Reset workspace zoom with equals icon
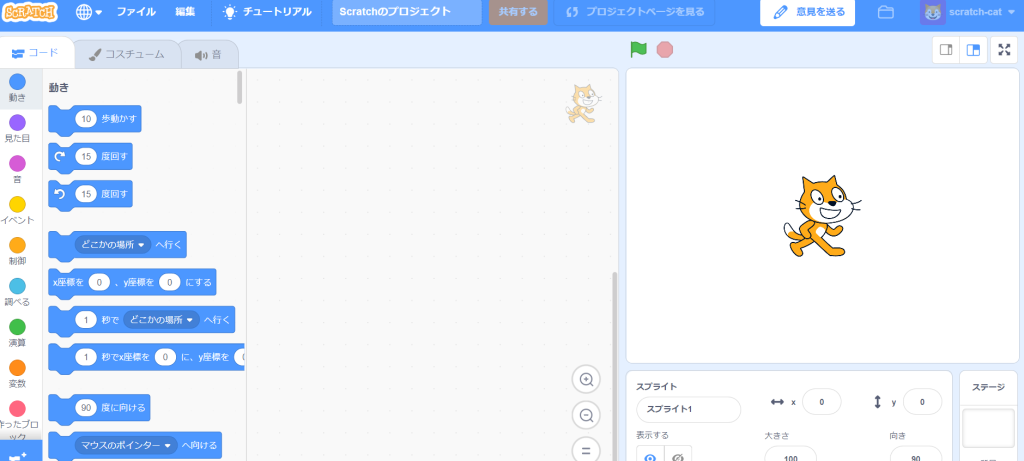1024x461 pixels. coord(586,450)
